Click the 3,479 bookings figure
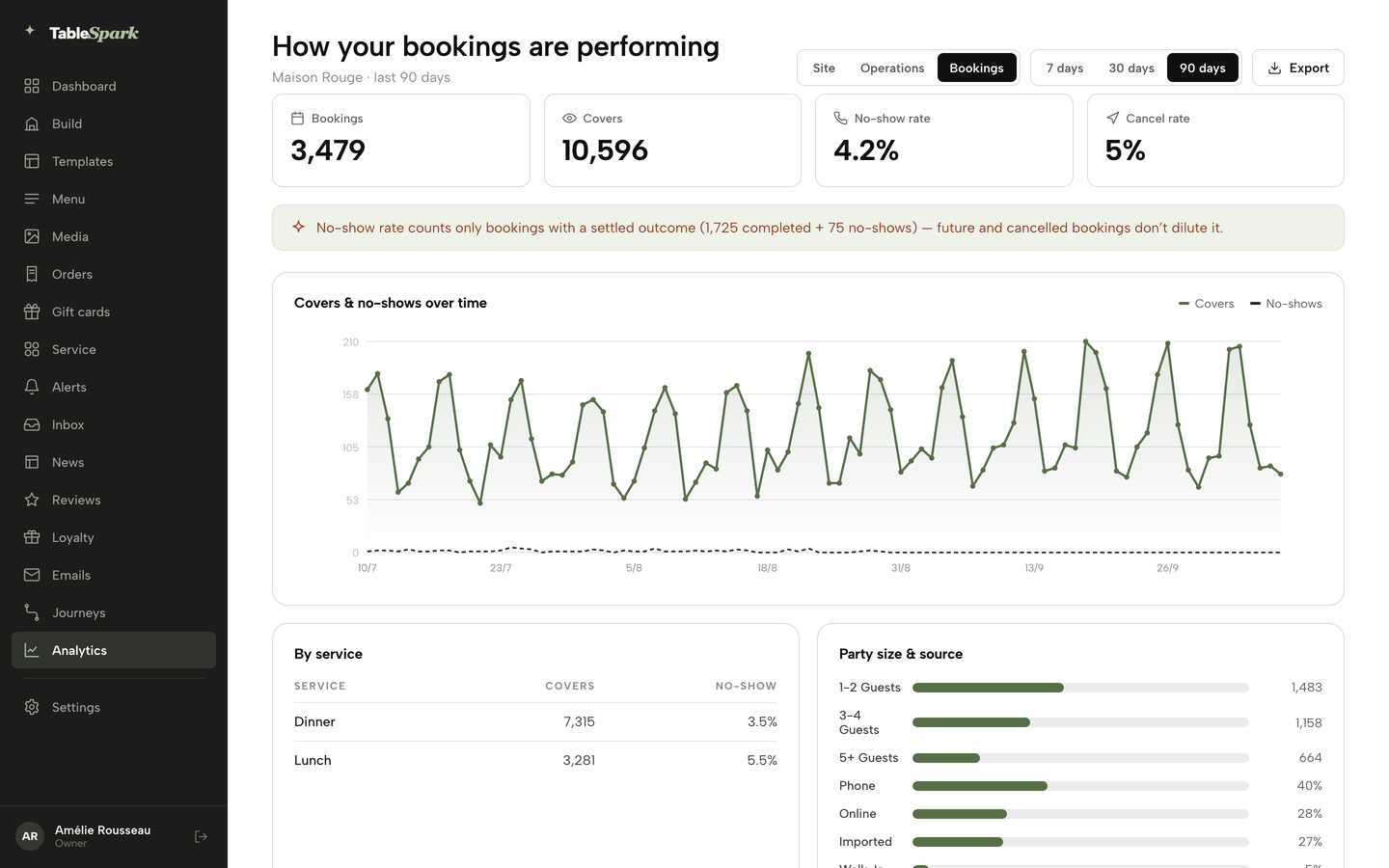Viewport: 1389px width, 868px height. click(328, 150)
